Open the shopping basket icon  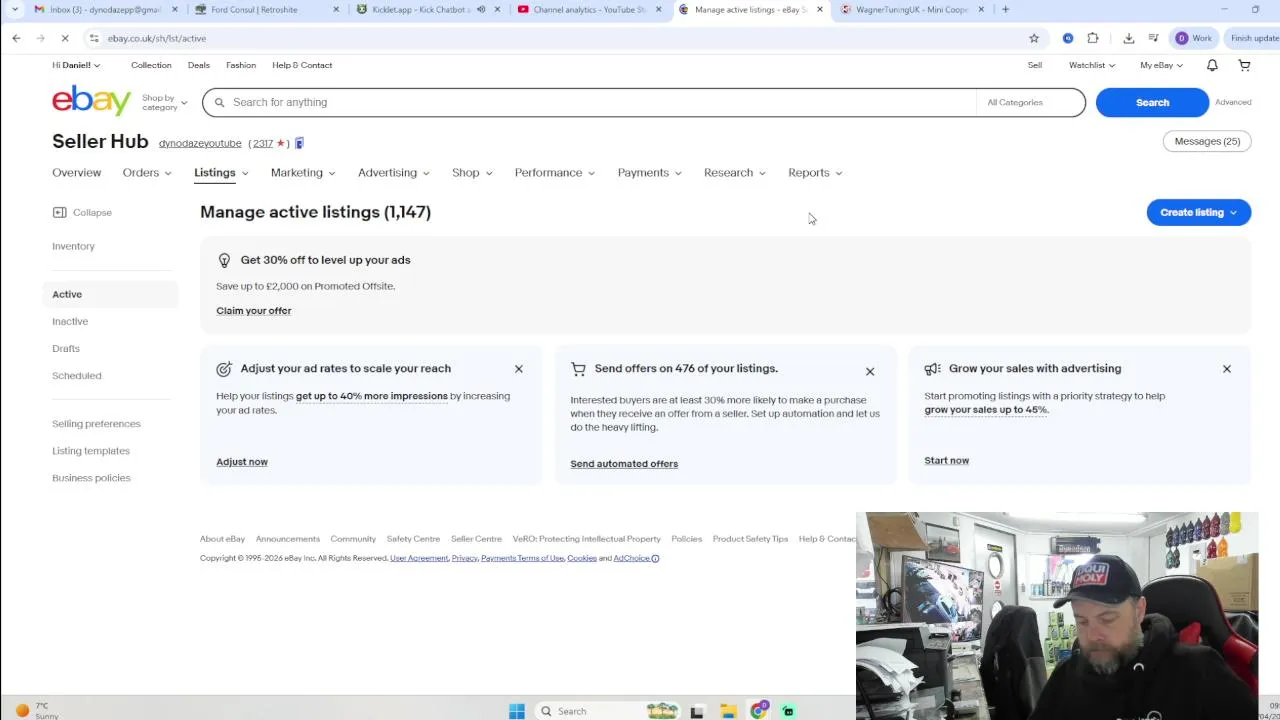click(1244, 65)
